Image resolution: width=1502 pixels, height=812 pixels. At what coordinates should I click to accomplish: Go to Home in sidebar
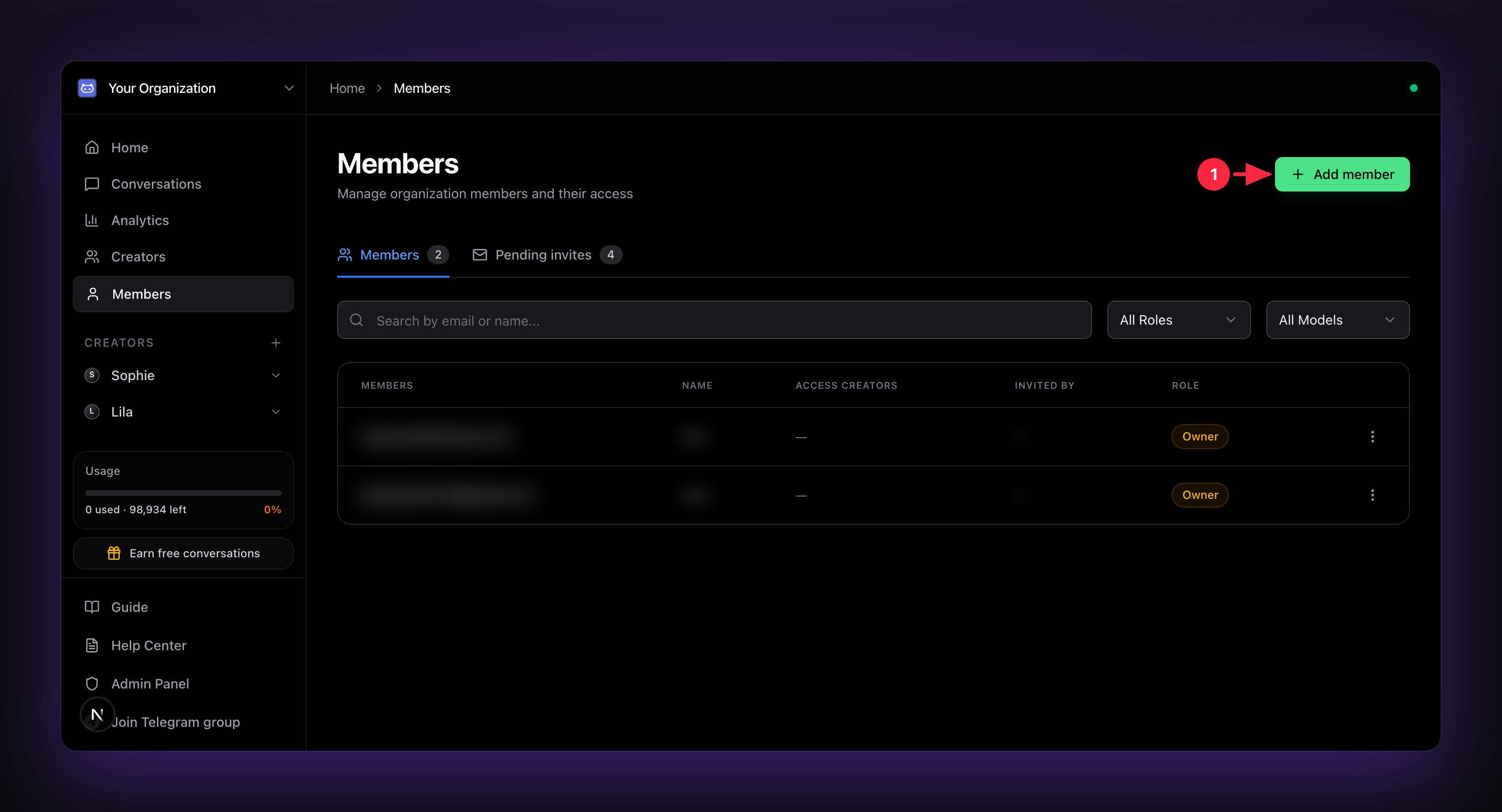tap(183, 147)
